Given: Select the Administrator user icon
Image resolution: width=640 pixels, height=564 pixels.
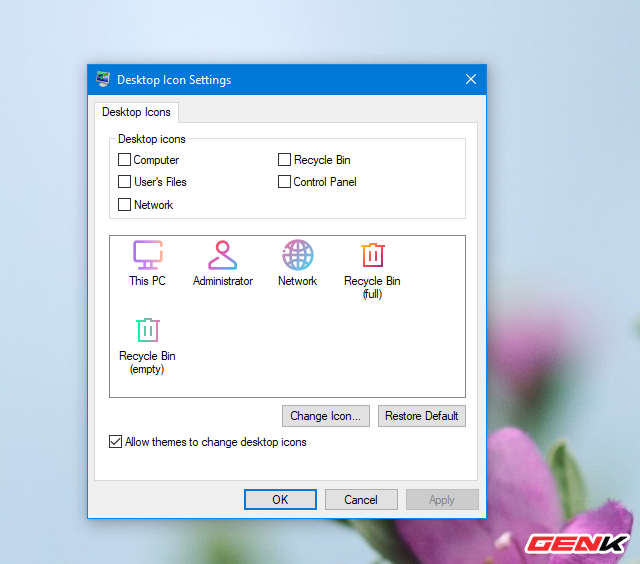Looking at the screenshot, I should (222, 256).
